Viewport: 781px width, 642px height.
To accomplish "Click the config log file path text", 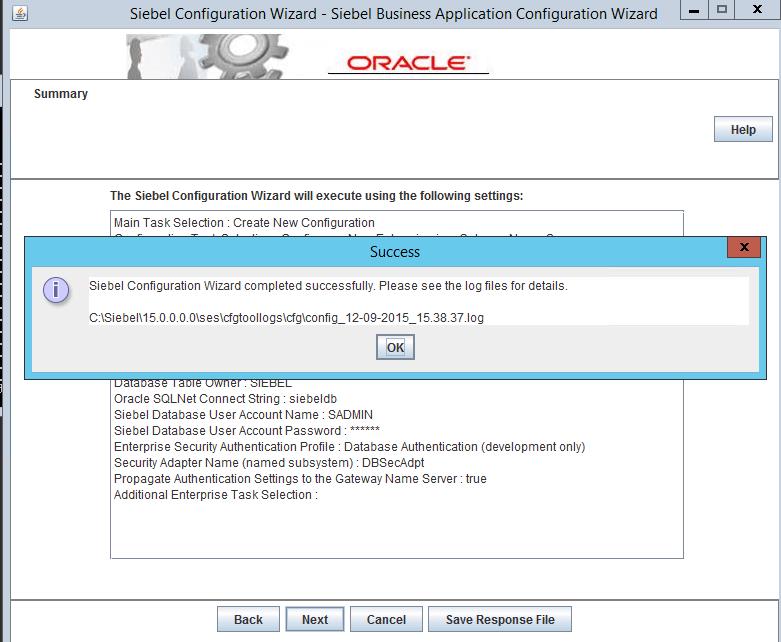I will [x=293, y=317].
